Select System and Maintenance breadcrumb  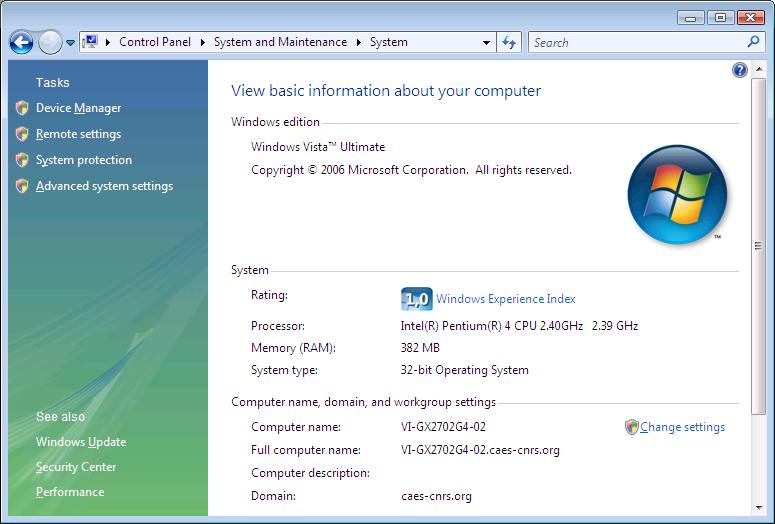280,42
